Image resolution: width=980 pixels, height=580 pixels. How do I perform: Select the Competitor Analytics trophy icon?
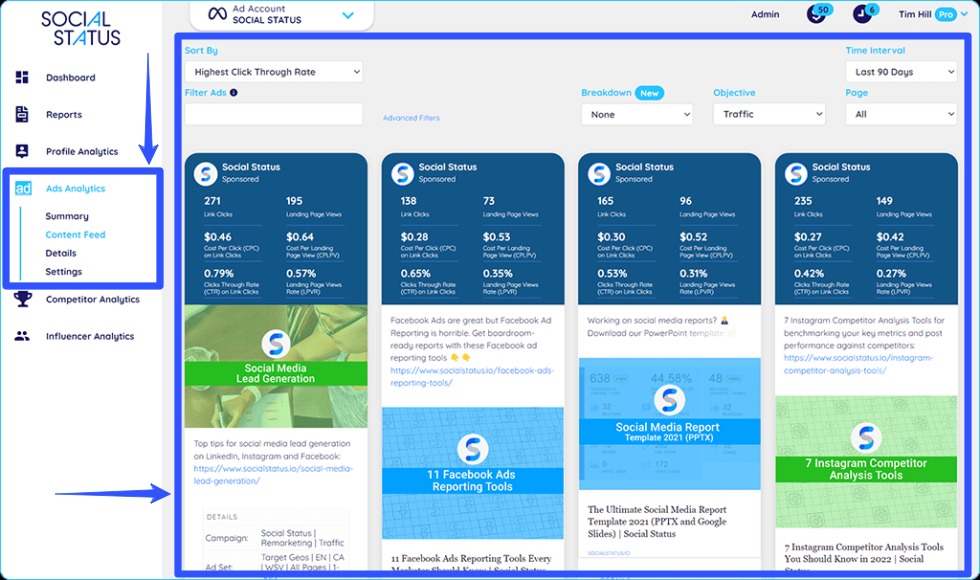point(22,298)
